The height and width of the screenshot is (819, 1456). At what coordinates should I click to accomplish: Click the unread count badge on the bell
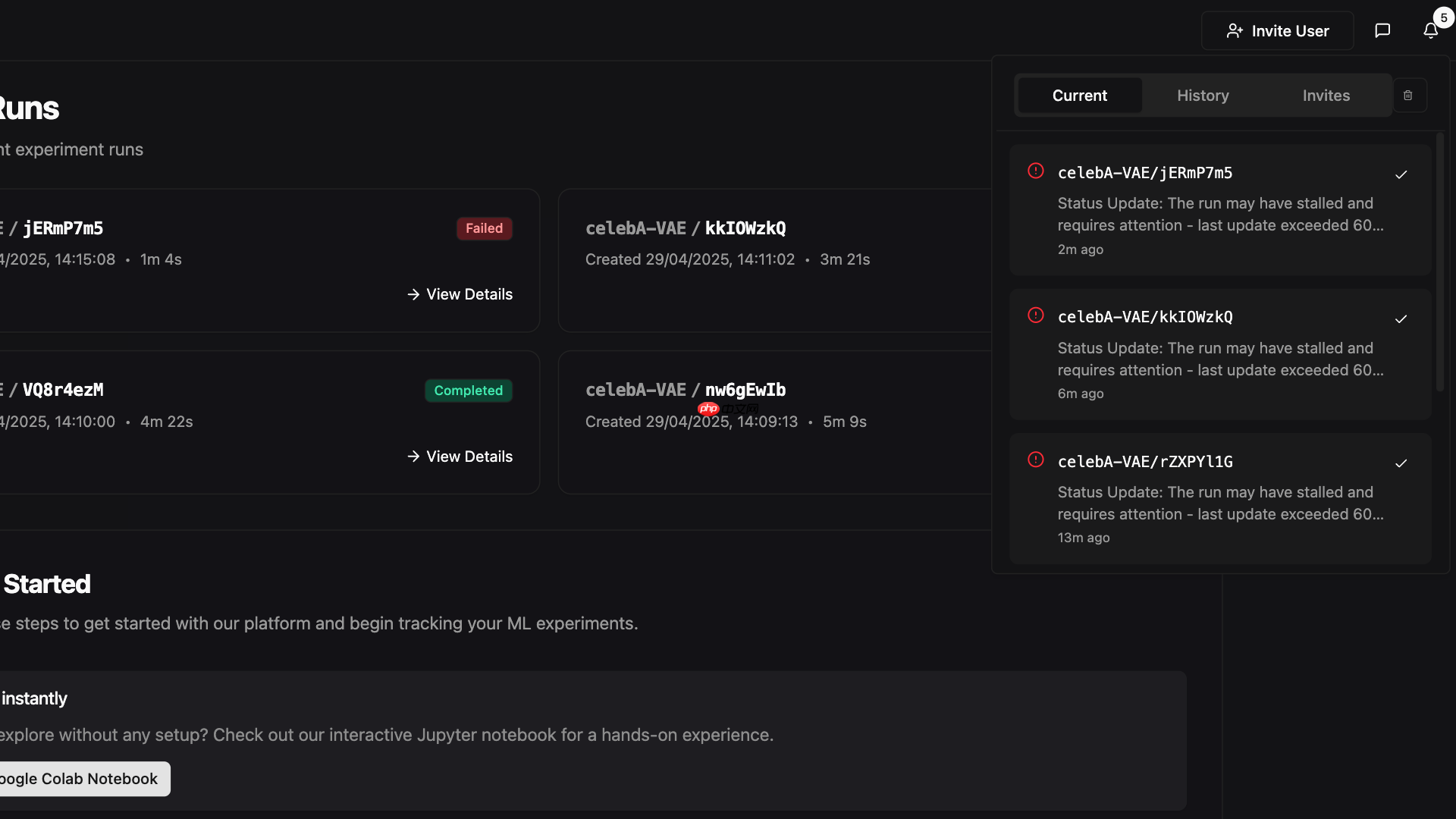click(x=1442, y=15)
